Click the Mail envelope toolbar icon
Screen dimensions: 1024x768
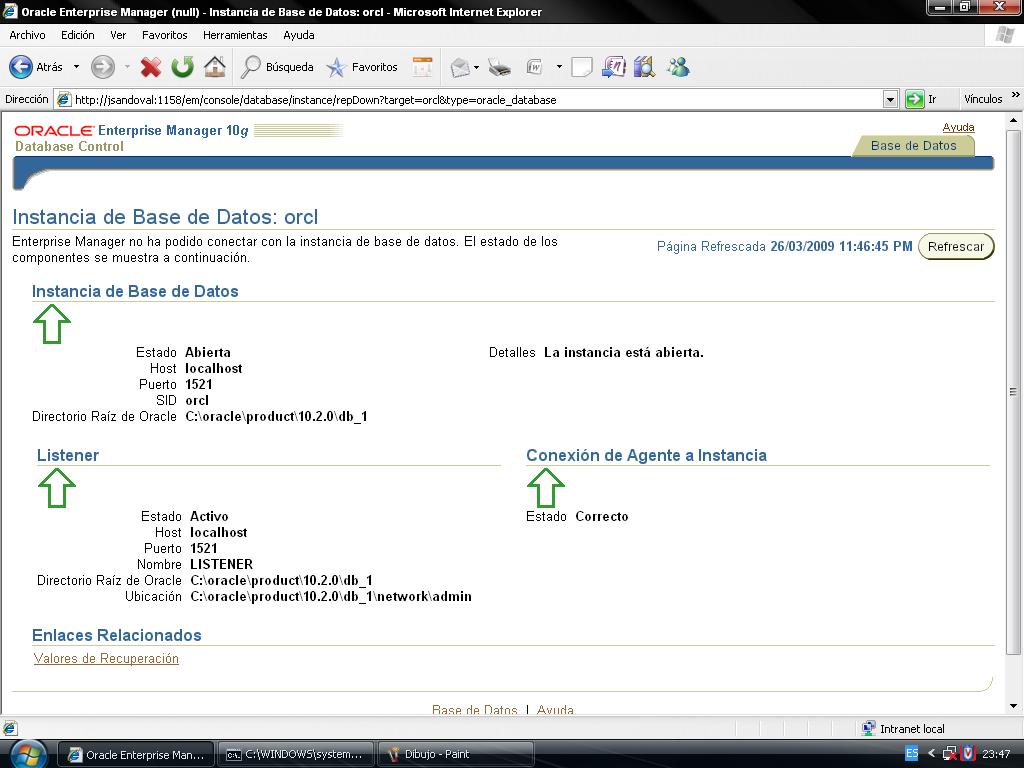click(460, 67)
